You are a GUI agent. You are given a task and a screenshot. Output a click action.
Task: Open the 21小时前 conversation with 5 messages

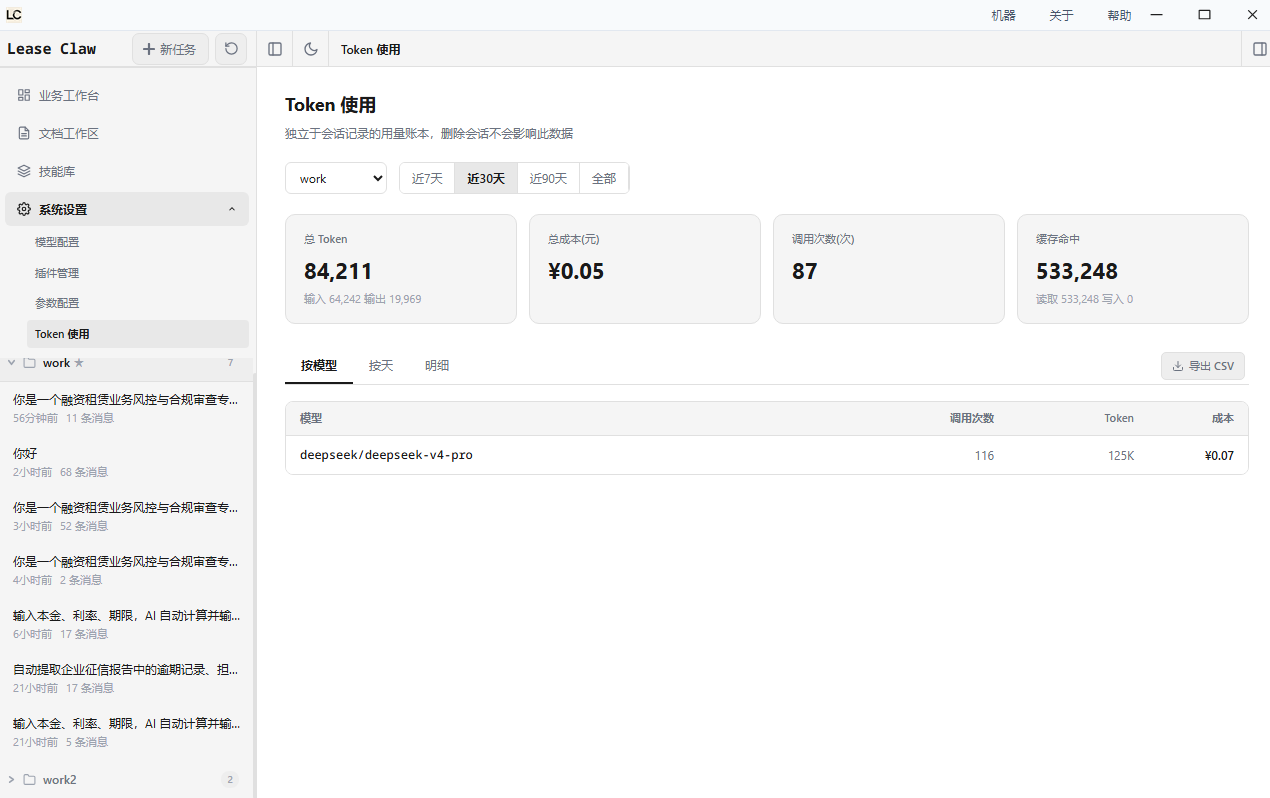pyautogui.click(x=127, y=732)
